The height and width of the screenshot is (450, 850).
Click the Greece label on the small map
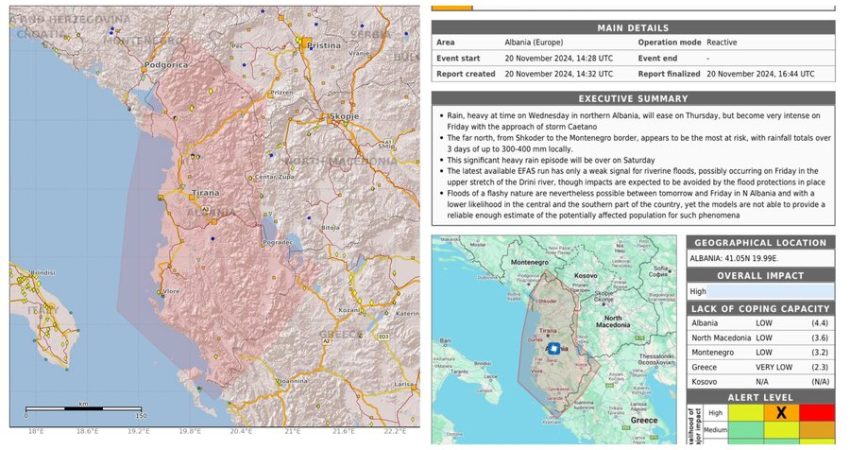pyautogui.click(x=644, y=421)
